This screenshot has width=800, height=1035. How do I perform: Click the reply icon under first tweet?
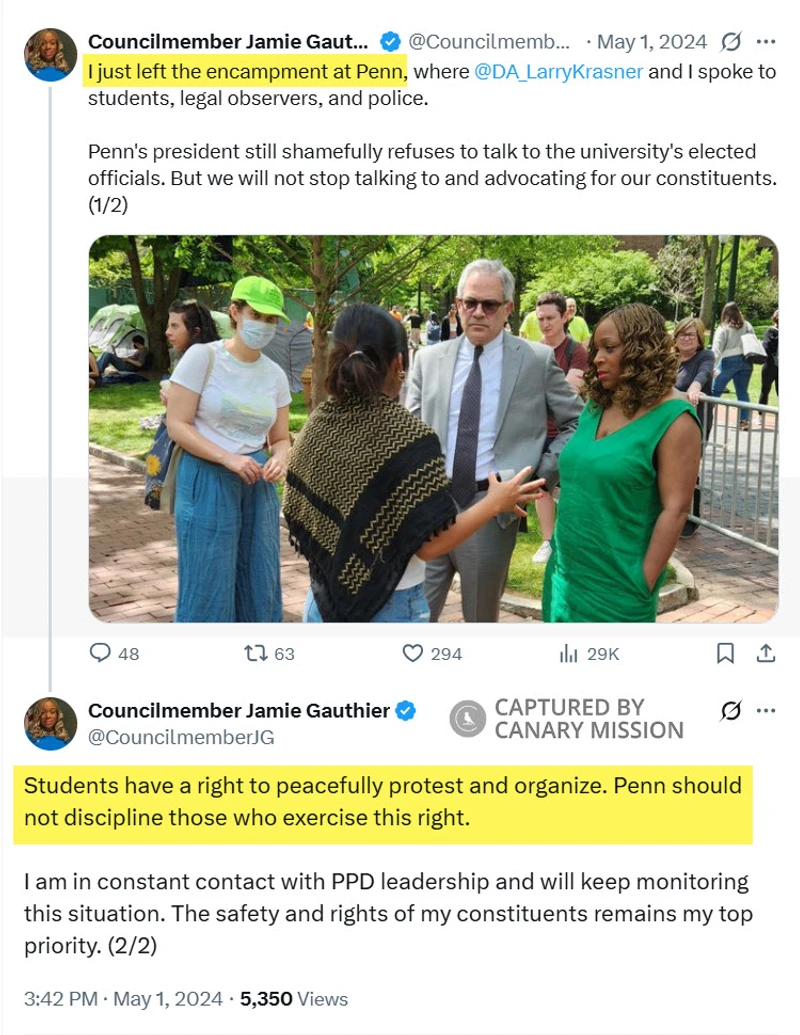[101, 653]
